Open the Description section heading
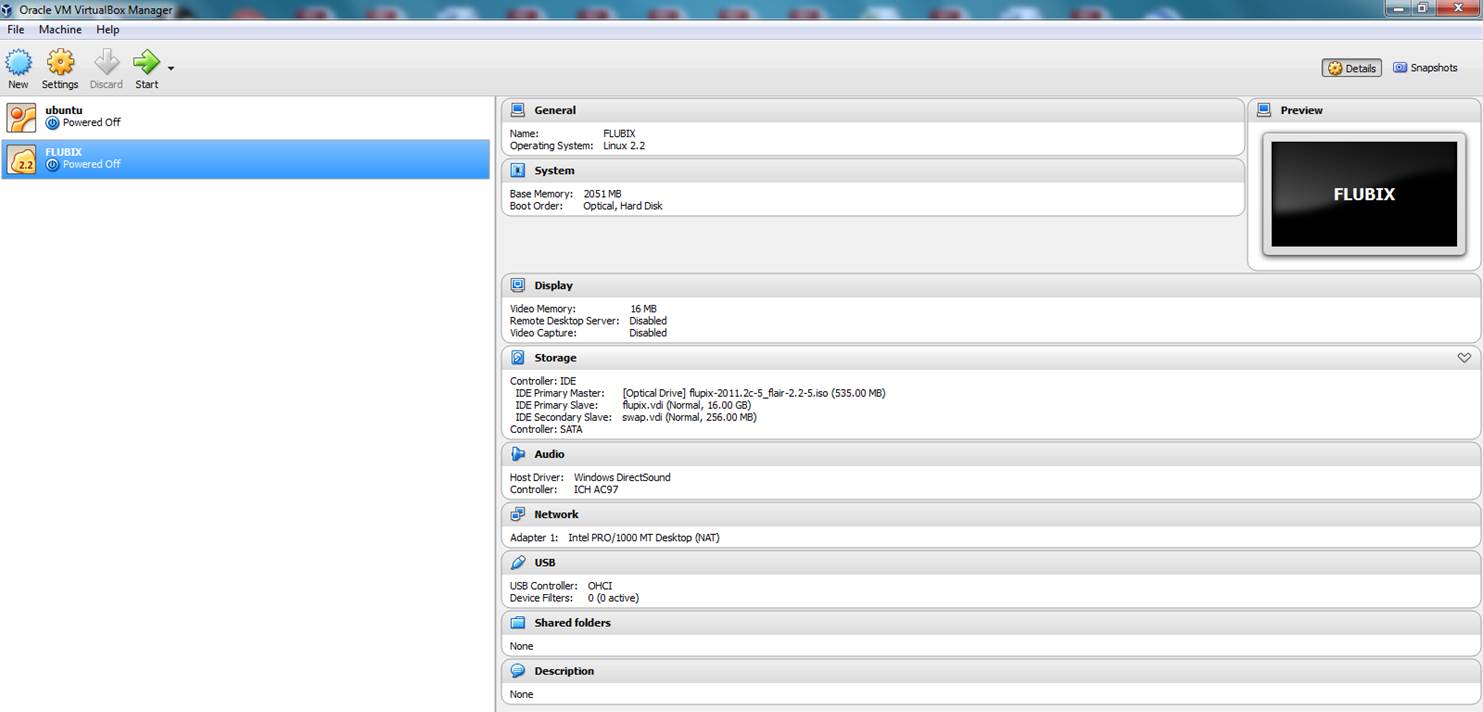This screenshot has width=1483, height=712. [x=564, y=671]
